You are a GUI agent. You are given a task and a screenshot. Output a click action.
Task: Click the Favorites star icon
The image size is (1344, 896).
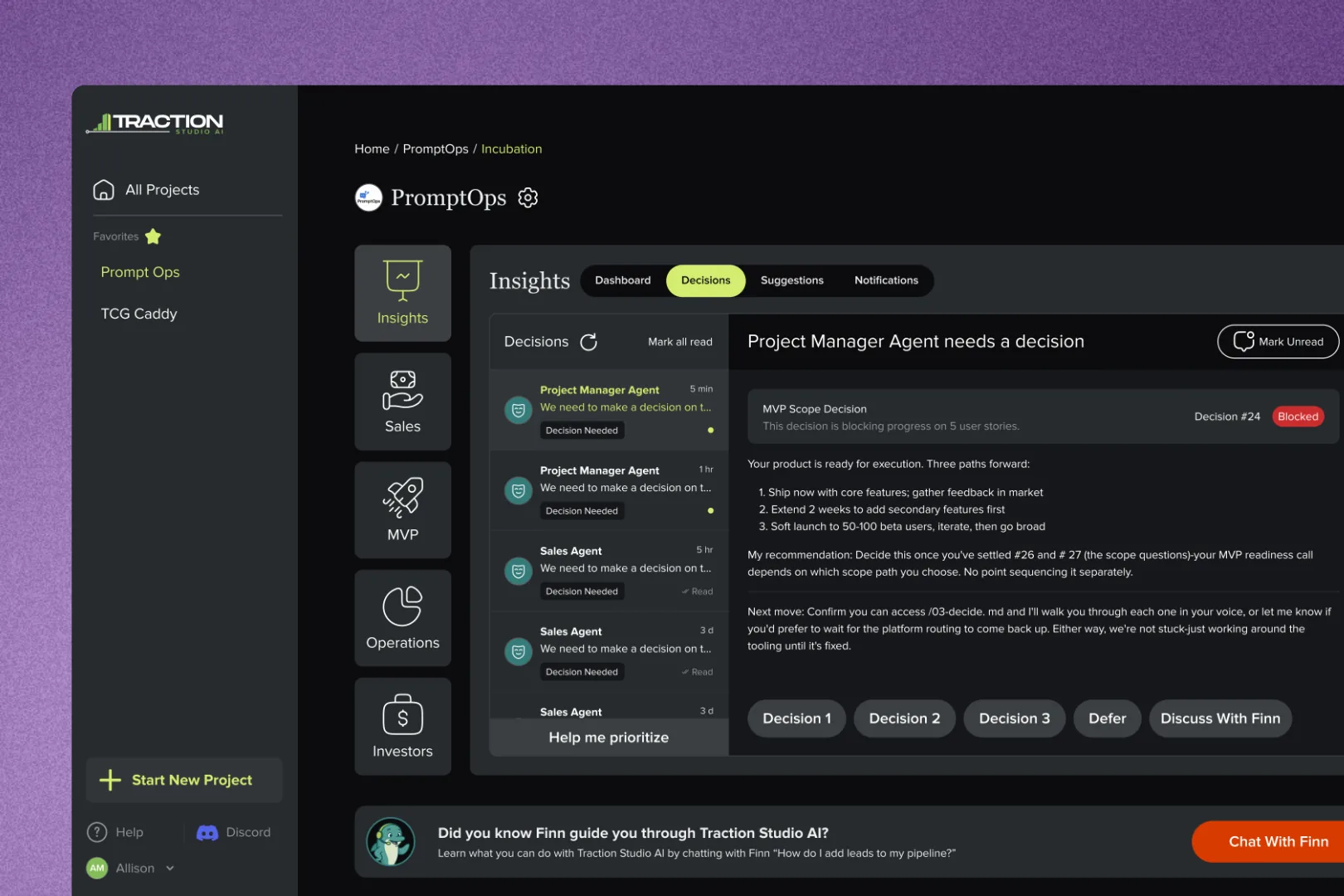pos(153,236)
